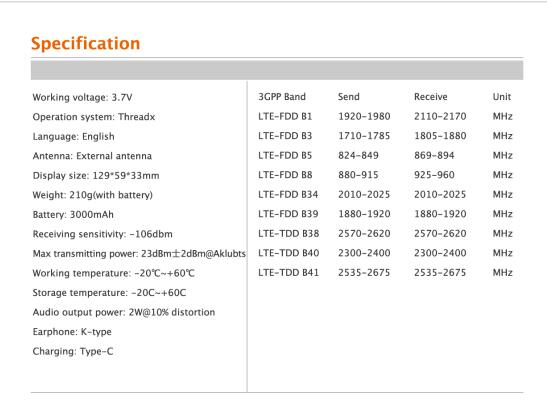The width and height of the screenshot is (547, 401).
Task: Click the B38 send value '2570-2620'
Action: point(364,233)
